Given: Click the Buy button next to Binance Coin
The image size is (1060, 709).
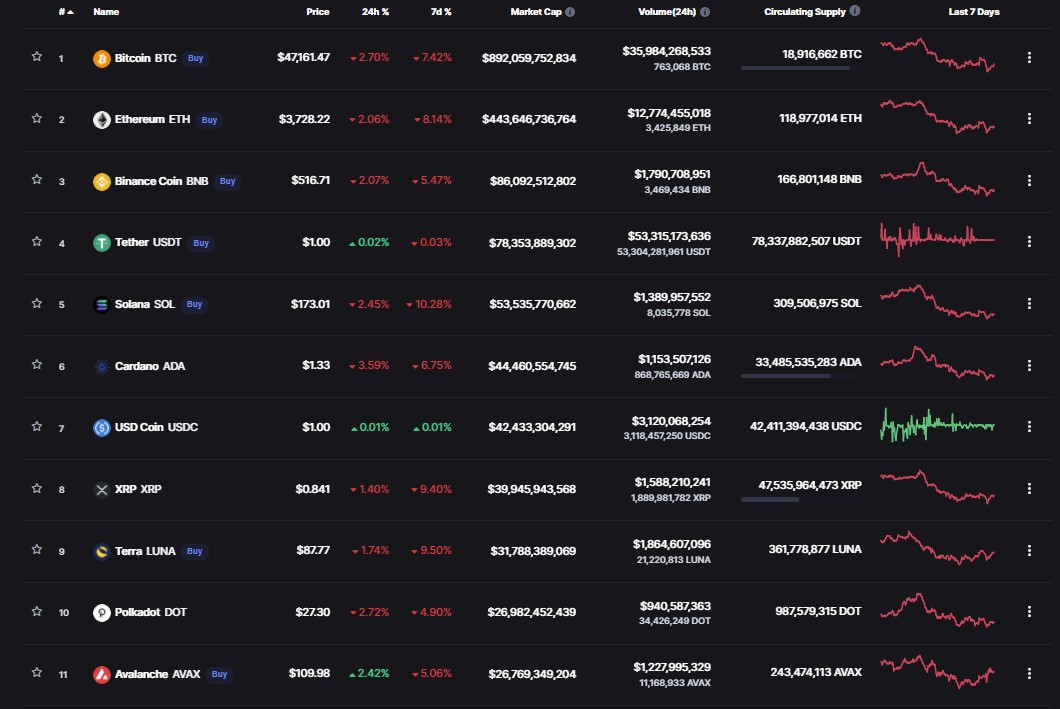Looking at the screenshot, I should coord(228,181).
